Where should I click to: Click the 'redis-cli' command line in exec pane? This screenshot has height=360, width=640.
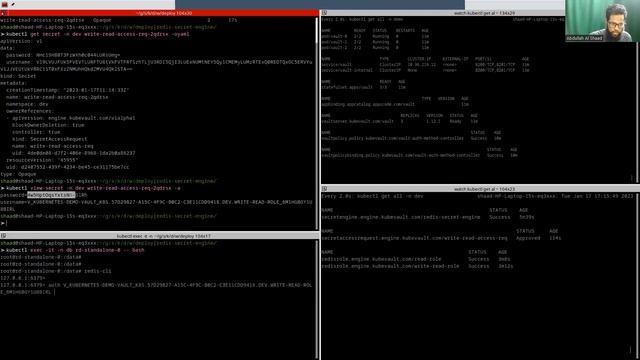pos(56,271)
